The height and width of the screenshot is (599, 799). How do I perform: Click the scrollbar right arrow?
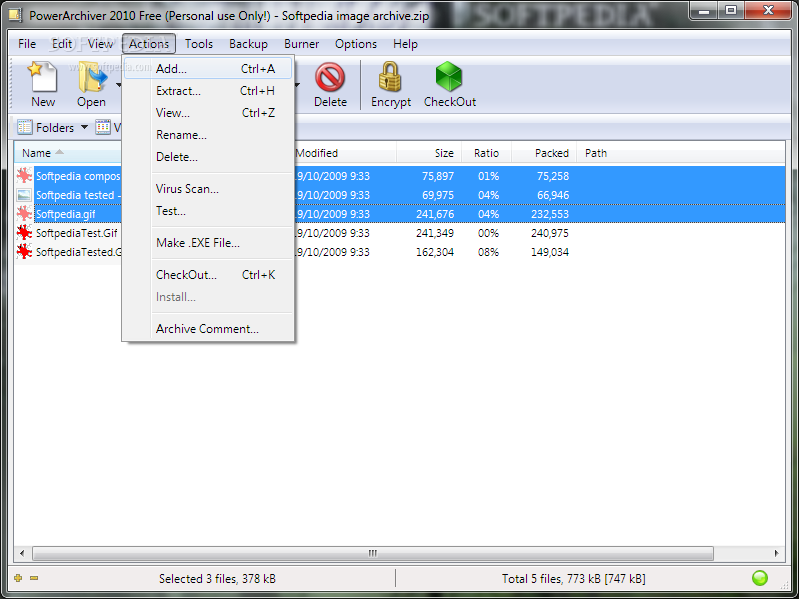777,553
